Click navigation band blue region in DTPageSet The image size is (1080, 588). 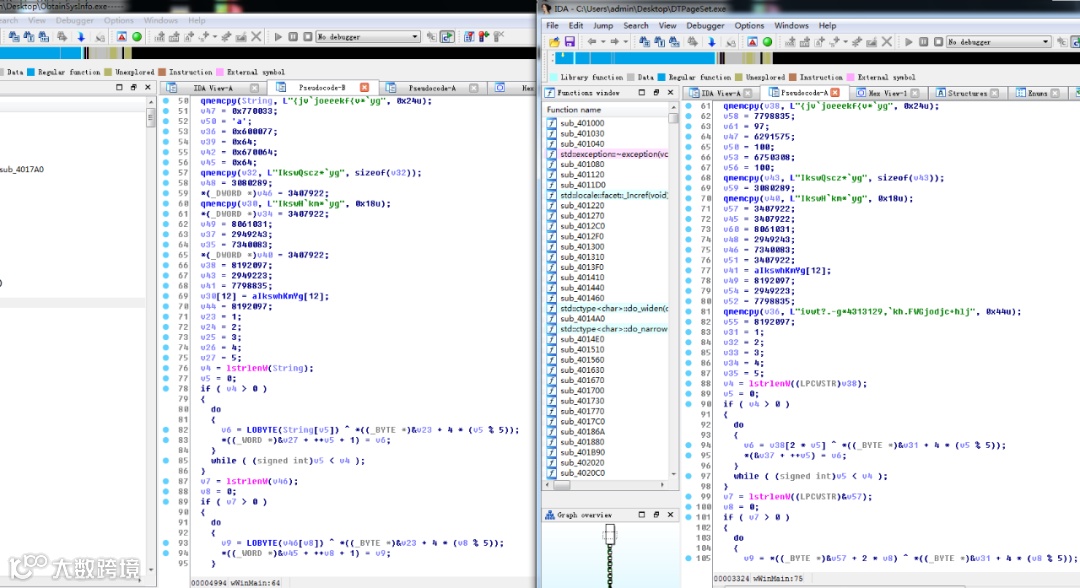point(634,59)
